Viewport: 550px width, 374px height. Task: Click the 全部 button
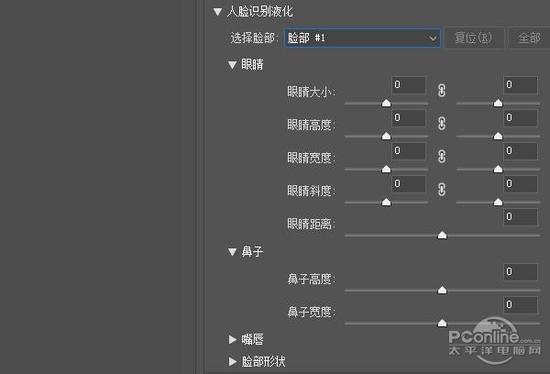tap(529, 38)
